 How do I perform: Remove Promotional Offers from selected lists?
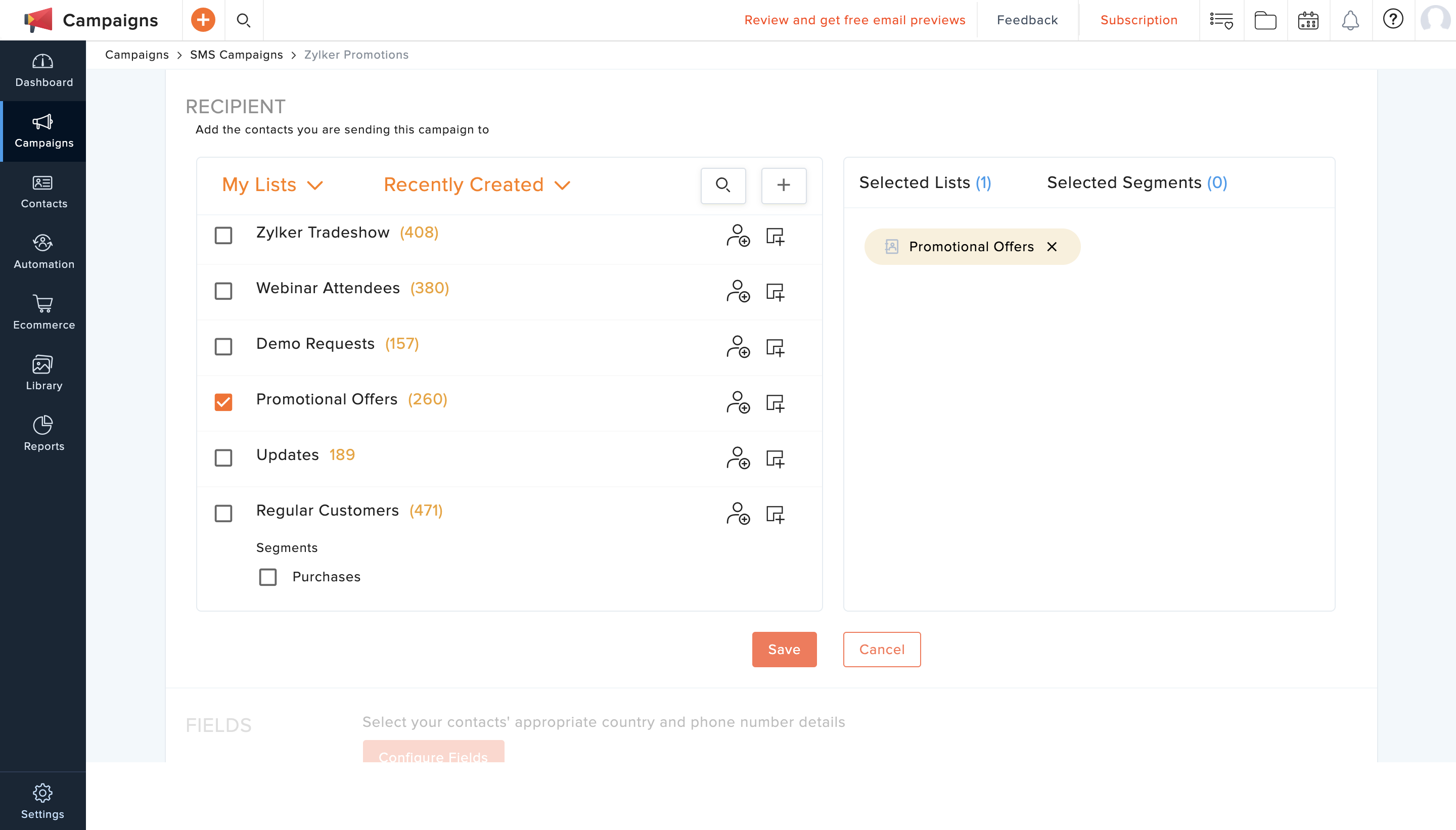pyautogui.click(x=1052, y=246)
